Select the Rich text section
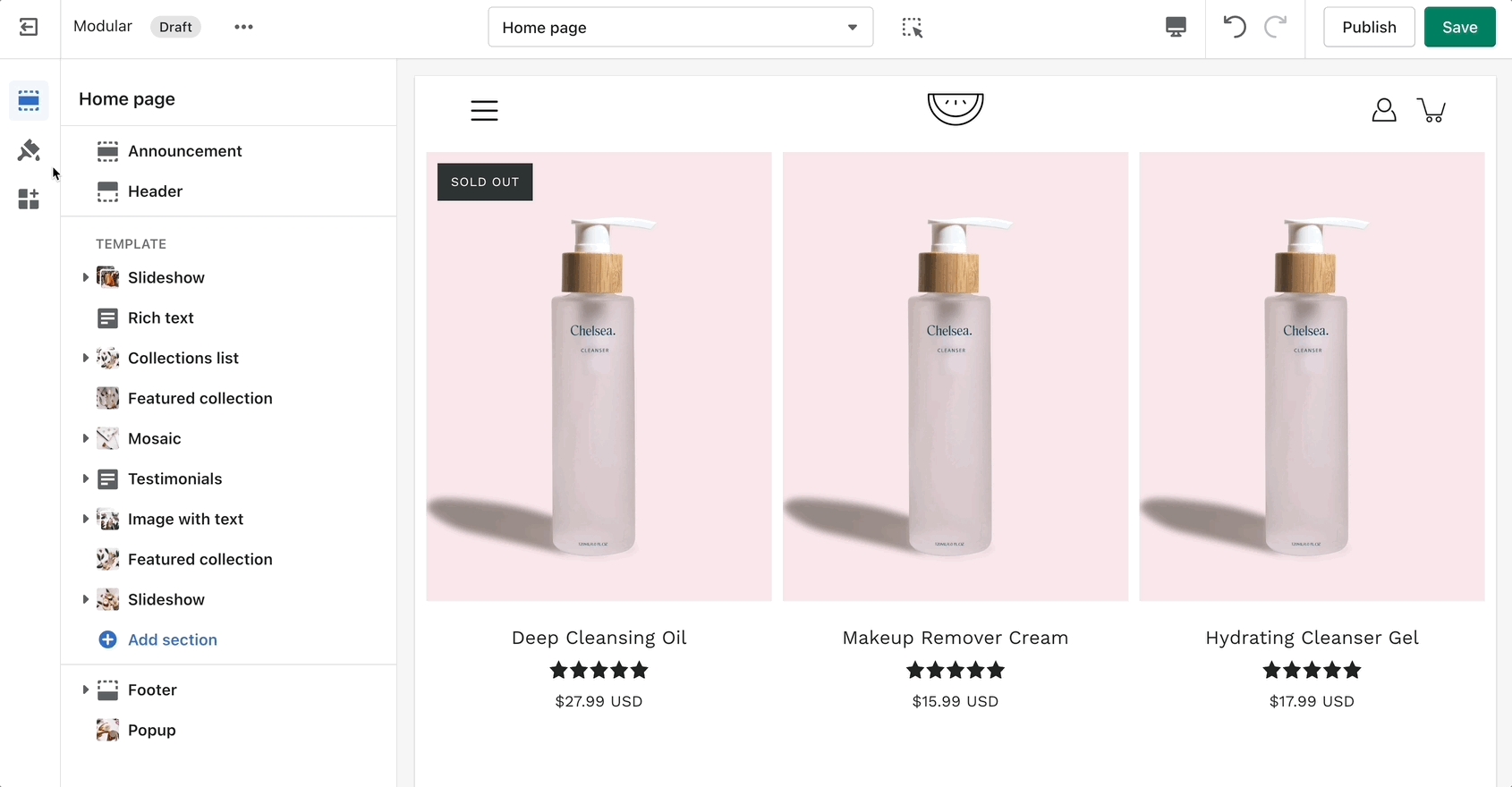 point(160,317)
